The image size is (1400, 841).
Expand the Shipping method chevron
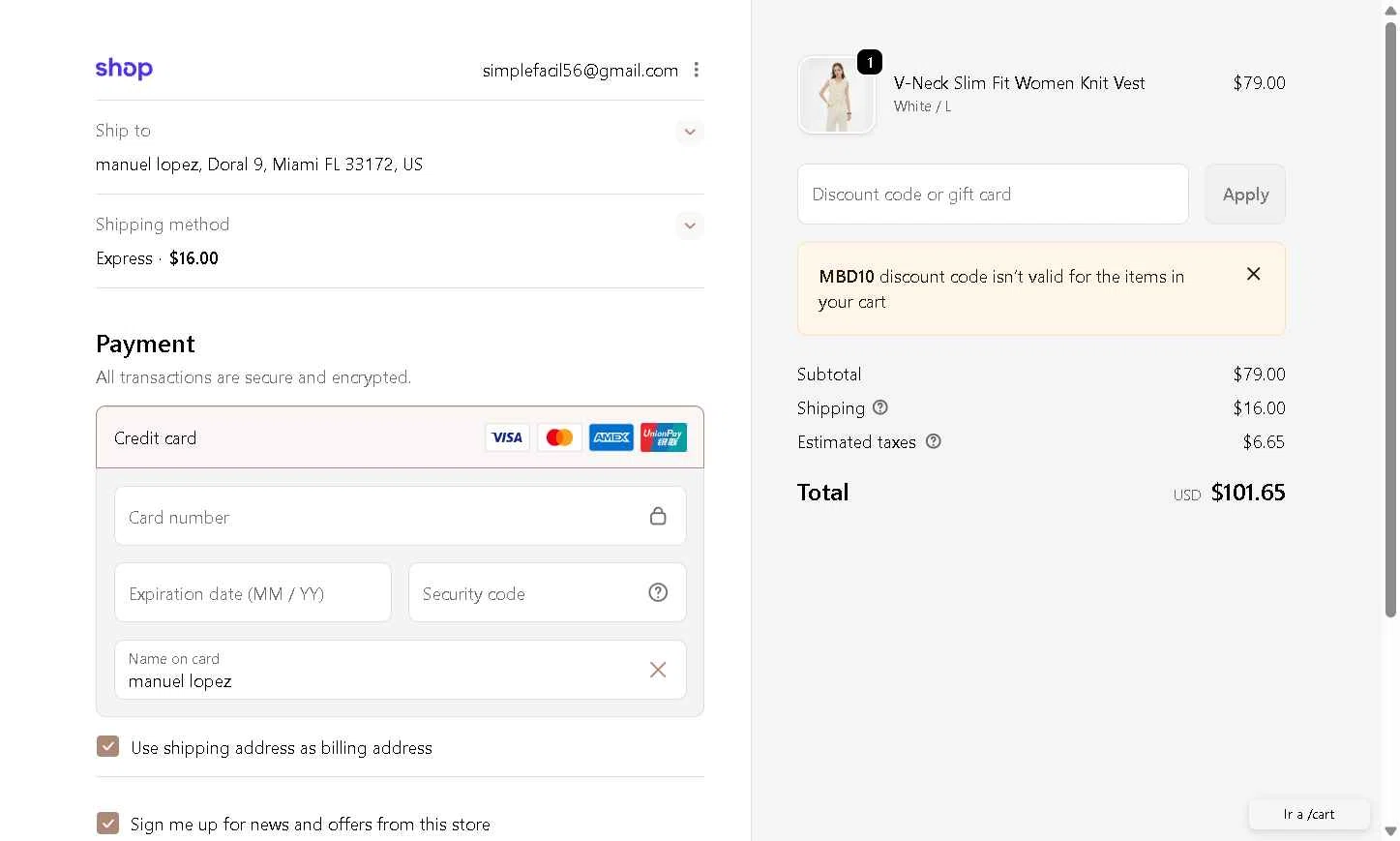(690, 225)
